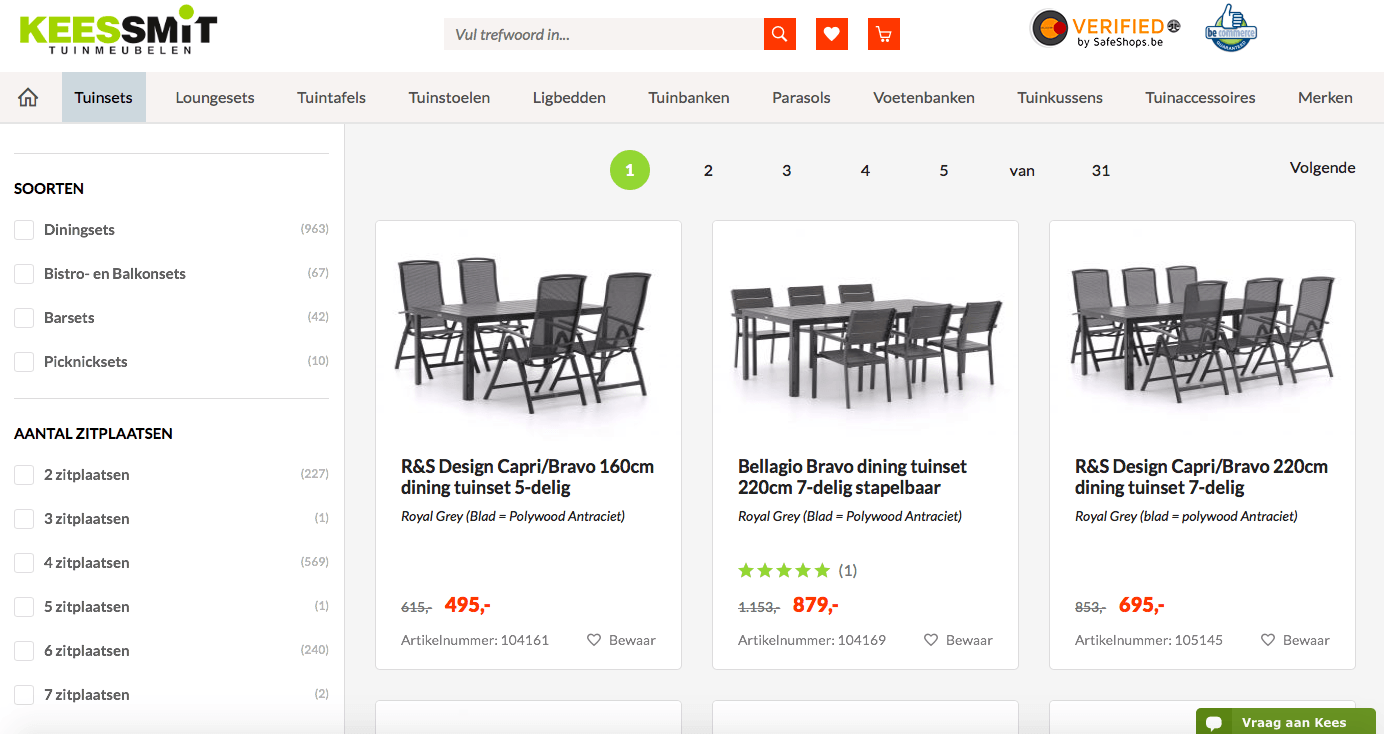Open the Merken menu item
This screenshot has height=734, width=1384.
pyautogui.click(x=1325, y=97)
